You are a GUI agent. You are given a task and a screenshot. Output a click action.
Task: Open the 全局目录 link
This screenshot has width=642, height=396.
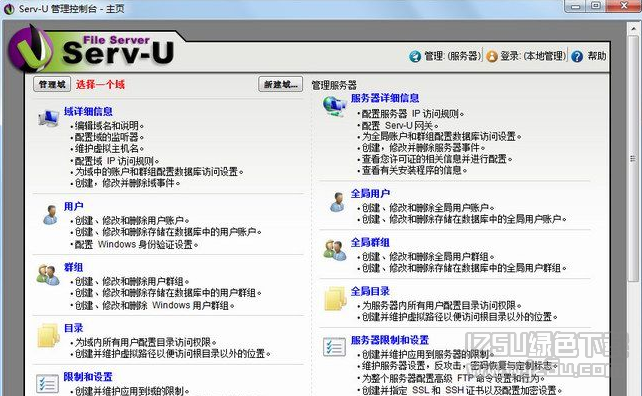tap(370, 291)
